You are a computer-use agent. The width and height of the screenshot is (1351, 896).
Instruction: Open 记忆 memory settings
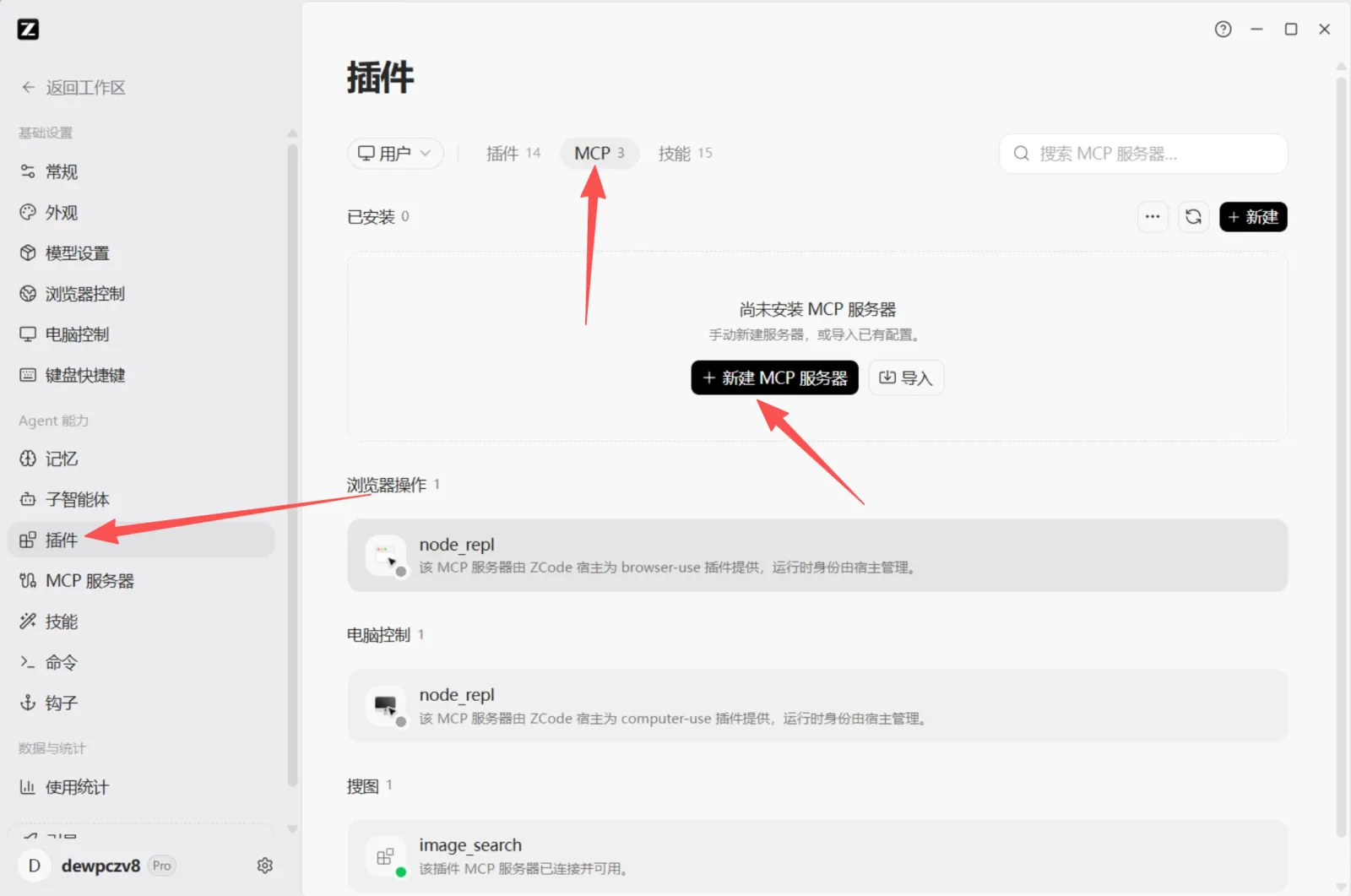click(141, 459)
